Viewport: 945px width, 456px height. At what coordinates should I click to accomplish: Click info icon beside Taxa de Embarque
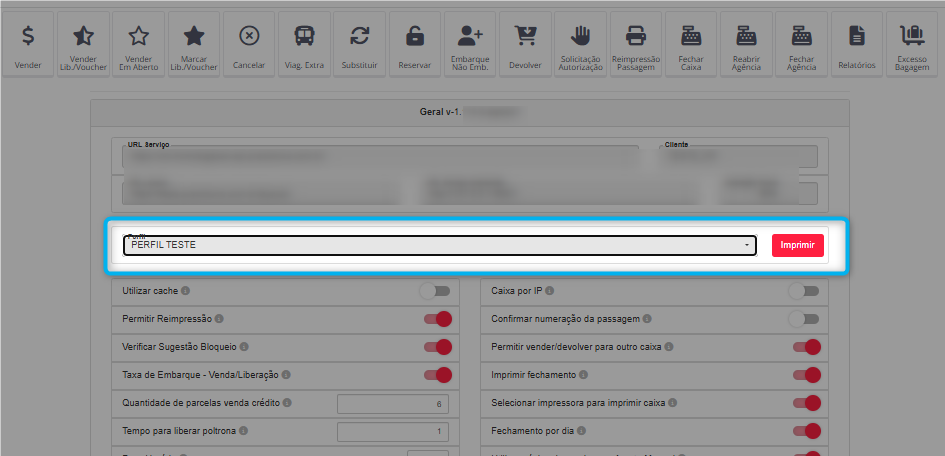(x=286, y=375)
